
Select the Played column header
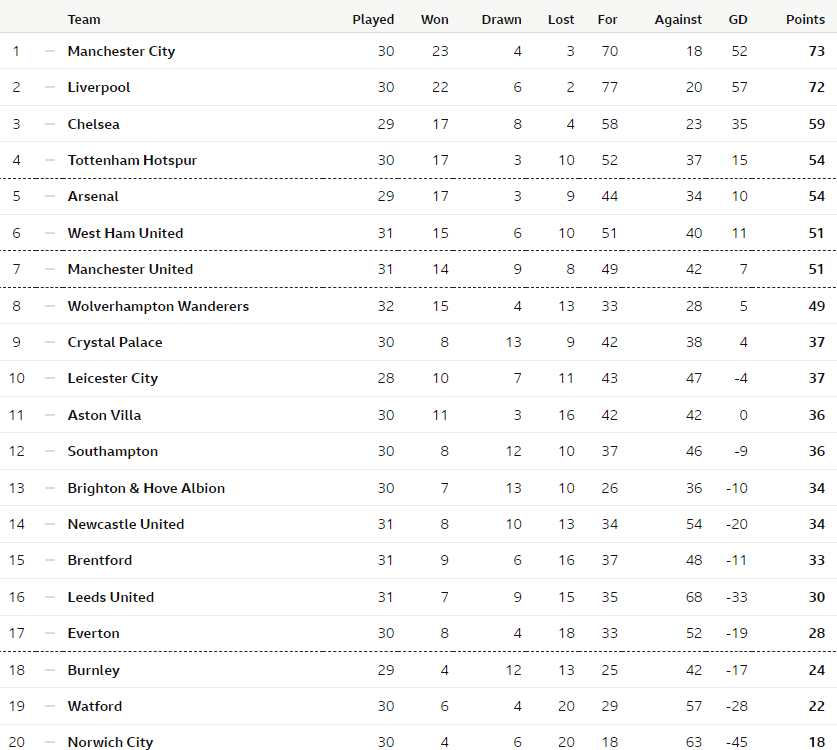click(373, 20)
